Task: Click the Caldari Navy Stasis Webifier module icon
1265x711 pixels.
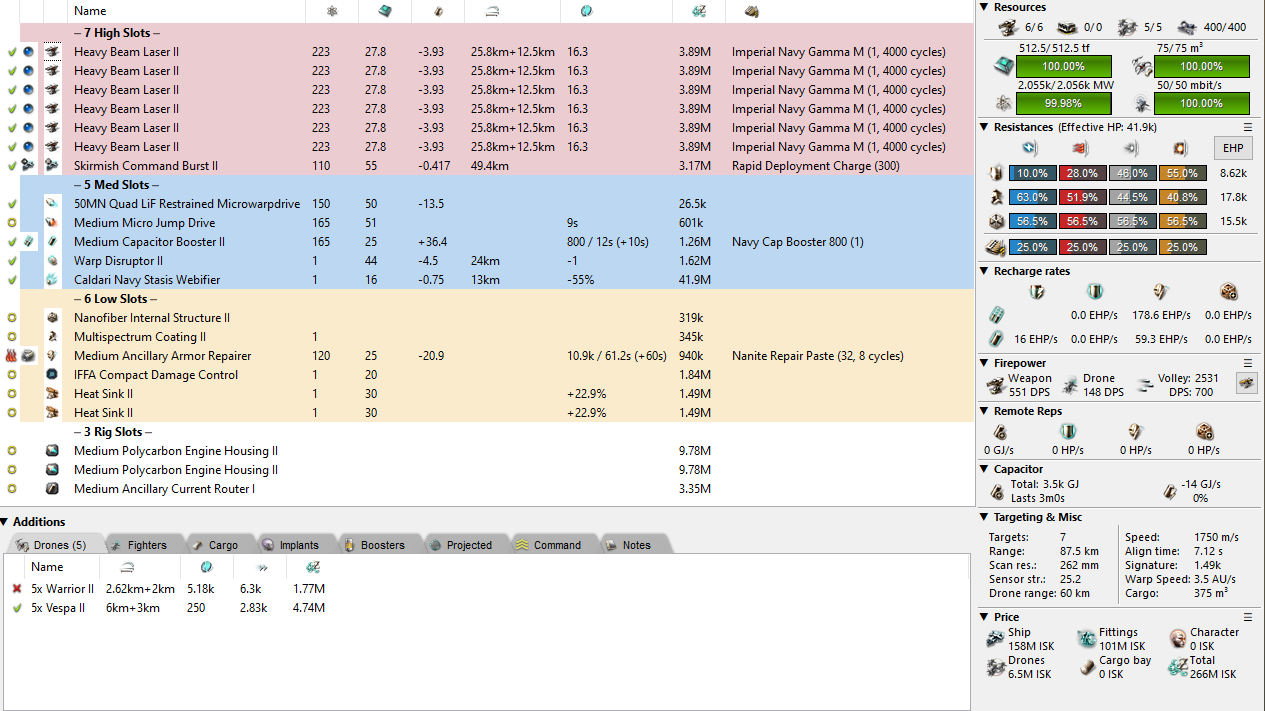Action: tap(52, 280)
